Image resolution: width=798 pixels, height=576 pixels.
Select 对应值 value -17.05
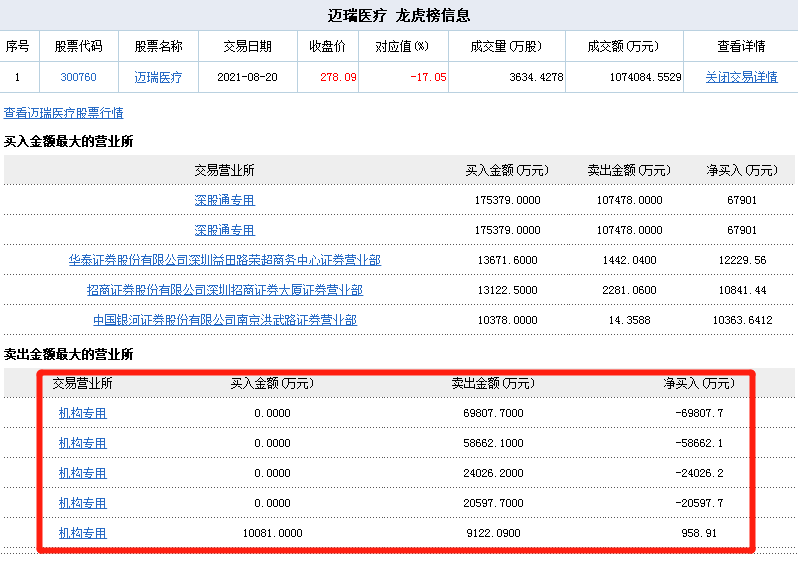point(428,77)
